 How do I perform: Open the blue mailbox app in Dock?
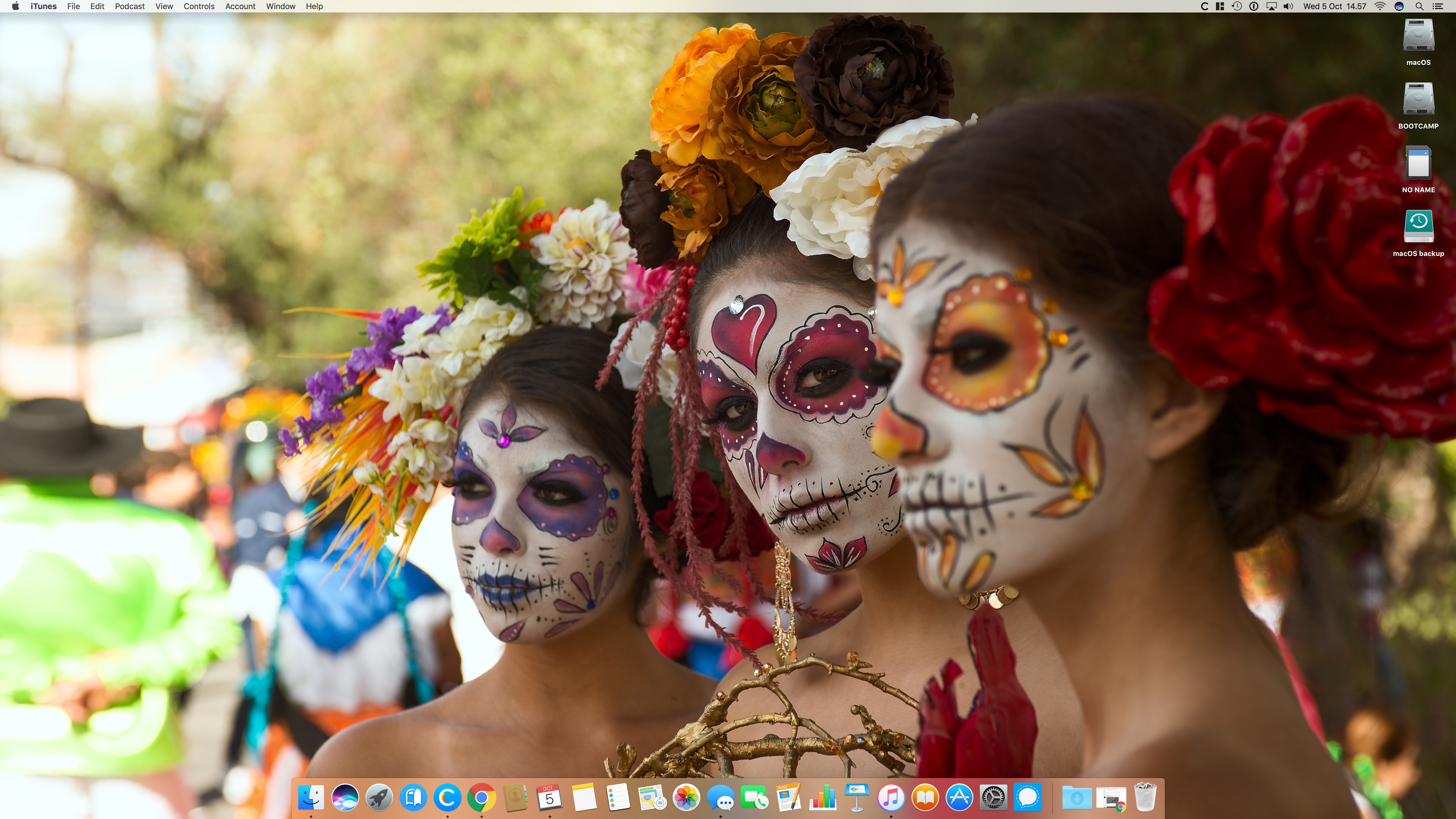pos(413,797)
